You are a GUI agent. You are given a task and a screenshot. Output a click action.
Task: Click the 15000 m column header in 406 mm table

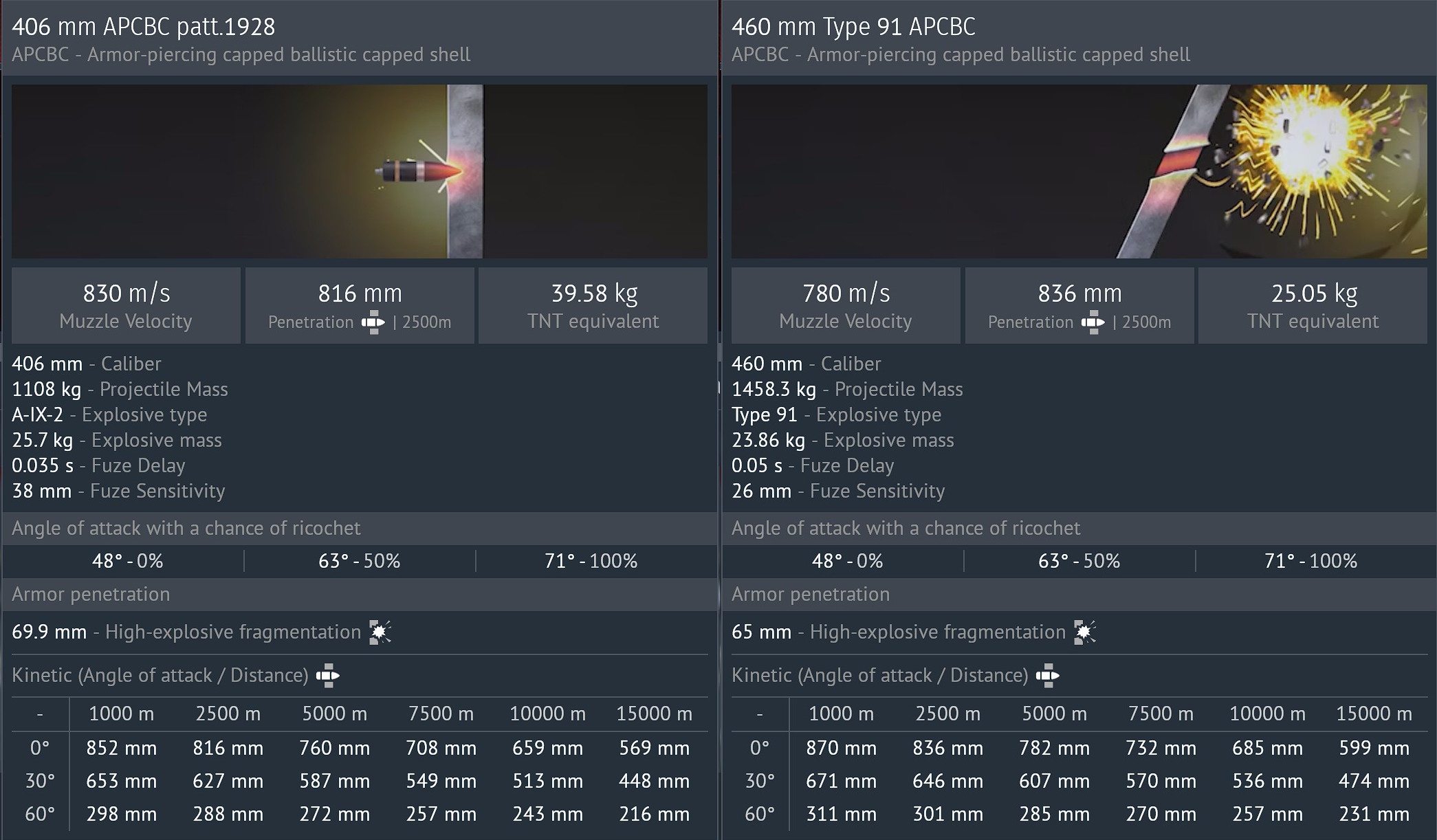655,714
